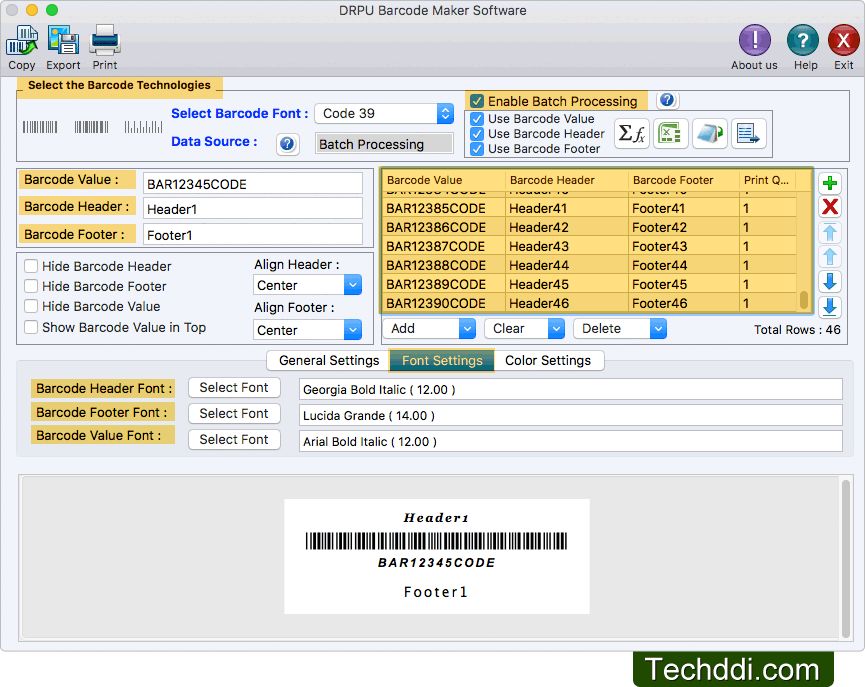Screen dimensions: 865x687
Task: Click the Batch Processing data source button
Action: [x=384, y=143]
